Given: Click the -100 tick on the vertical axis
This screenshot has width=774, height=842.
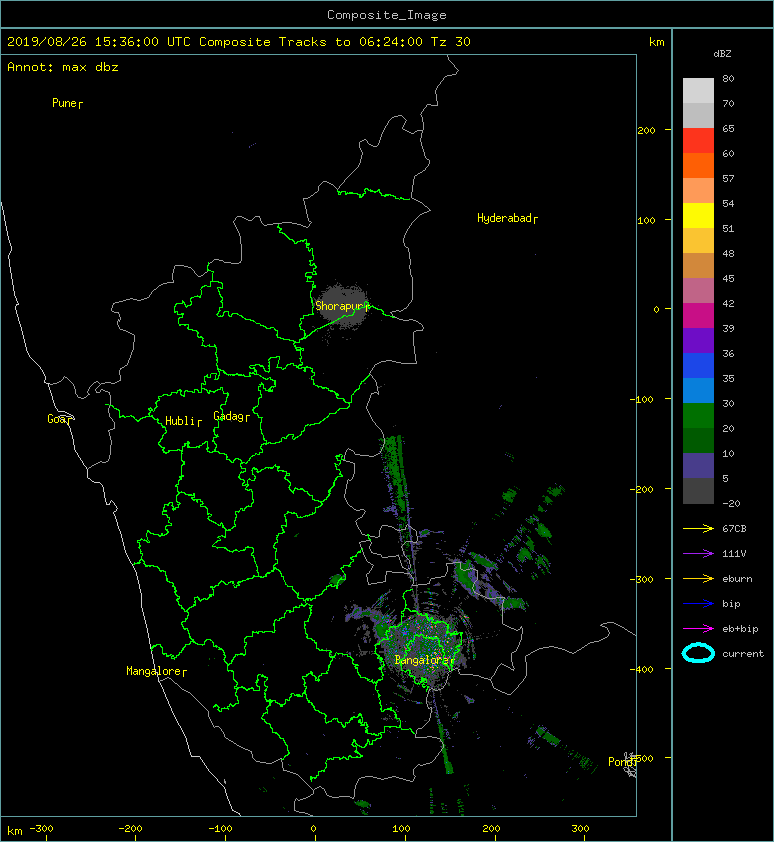Looking at the screenshot, I should (x=641, y=400).
